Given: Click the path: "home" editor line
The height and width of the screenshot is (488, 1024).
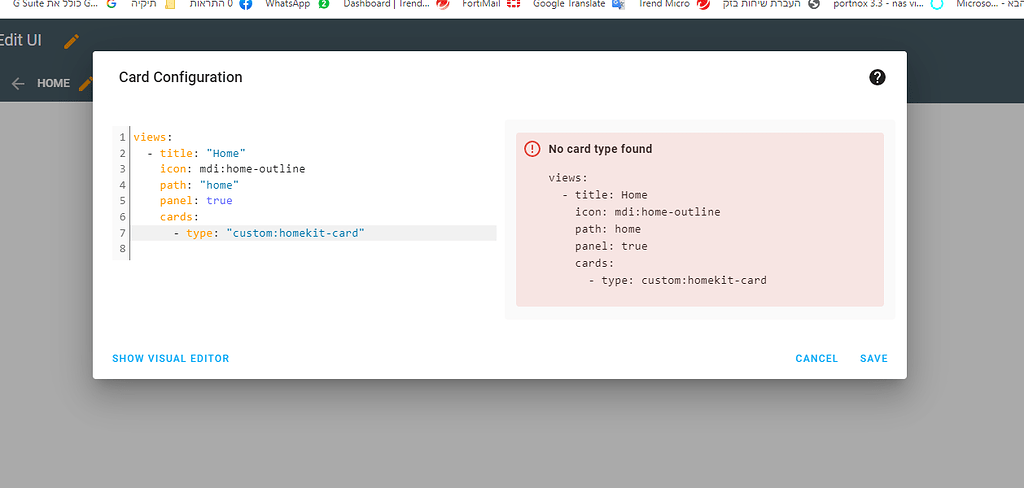Looking at the screenshot, I should (x=313, y=185).
